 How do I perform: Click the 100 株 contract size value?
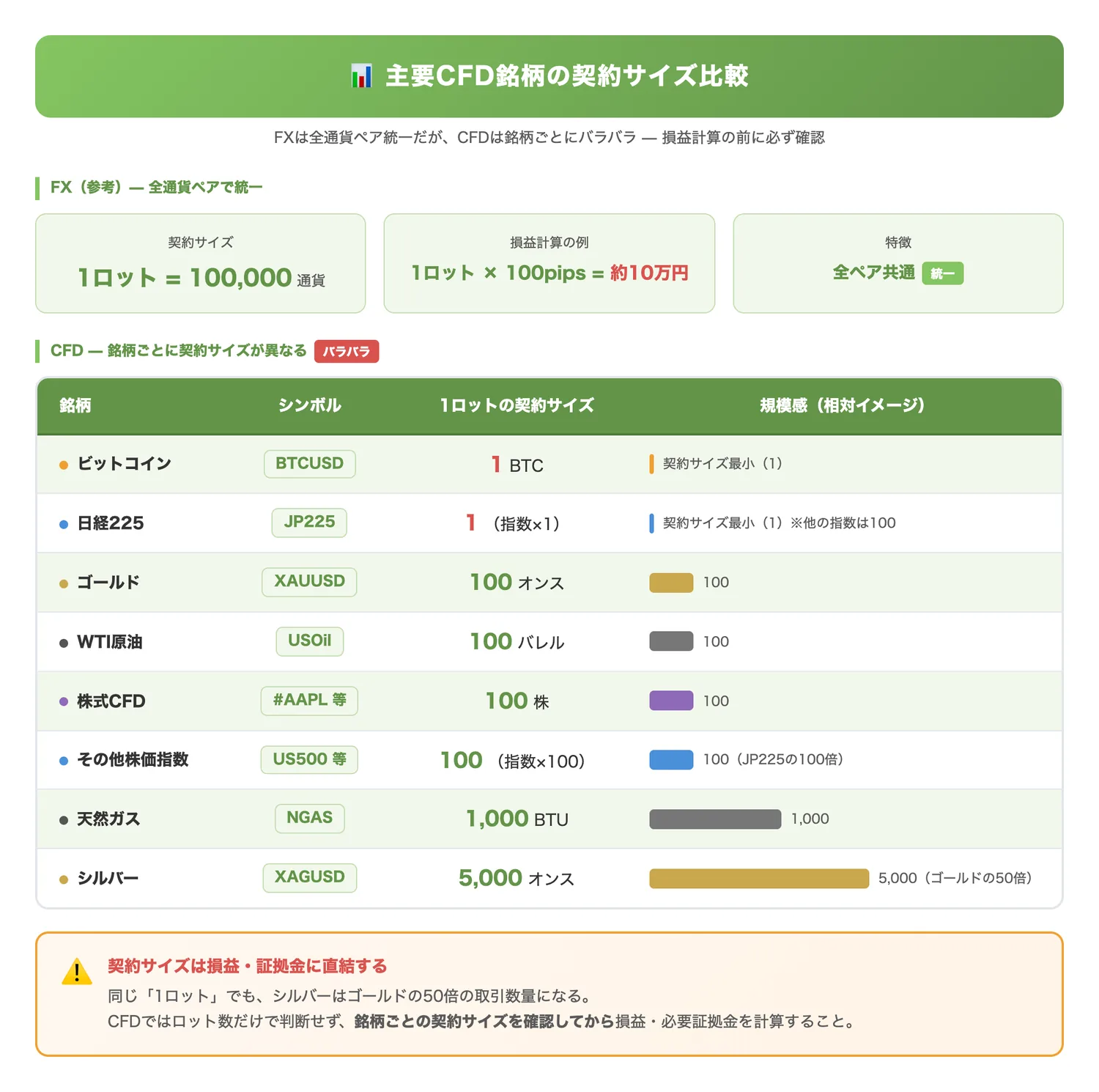517,701
